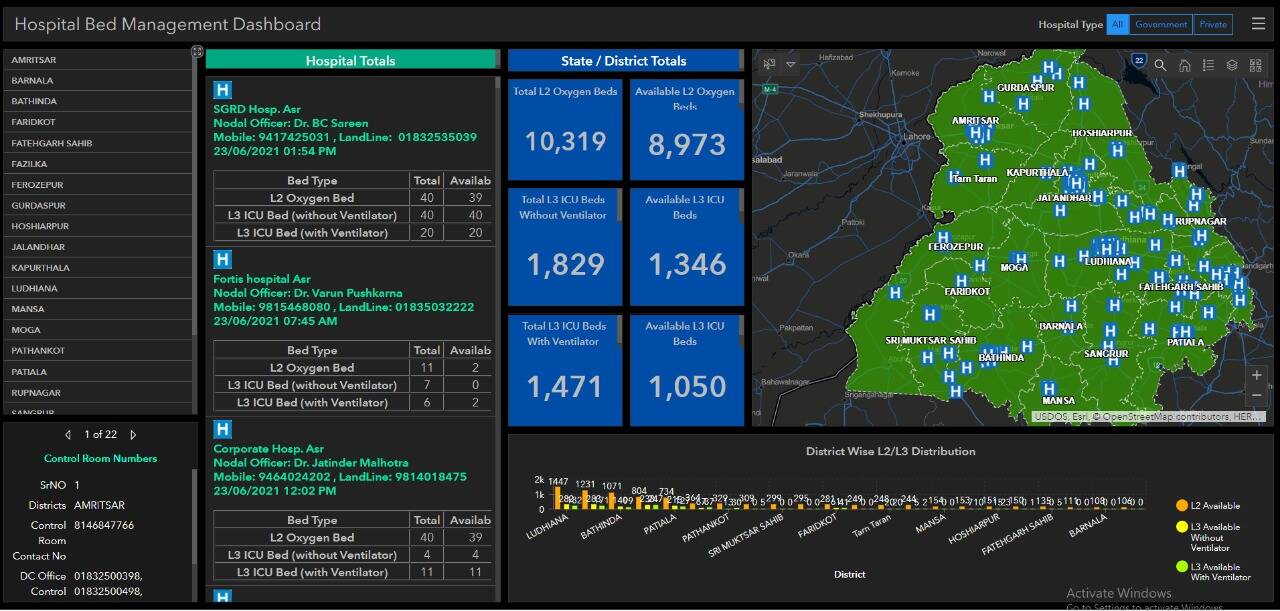Reset map to default home extent
Screen dimensions: 1280x611
coord(1184,65)
